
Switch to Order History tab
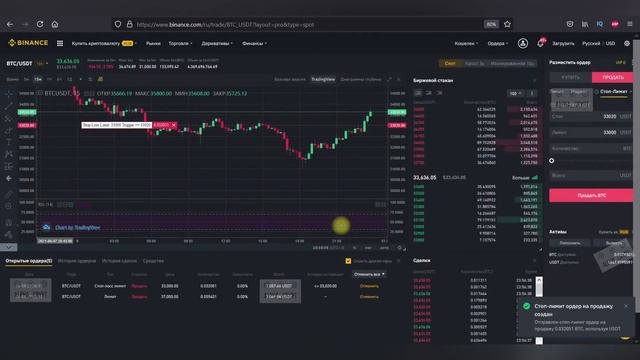point(77,261)
